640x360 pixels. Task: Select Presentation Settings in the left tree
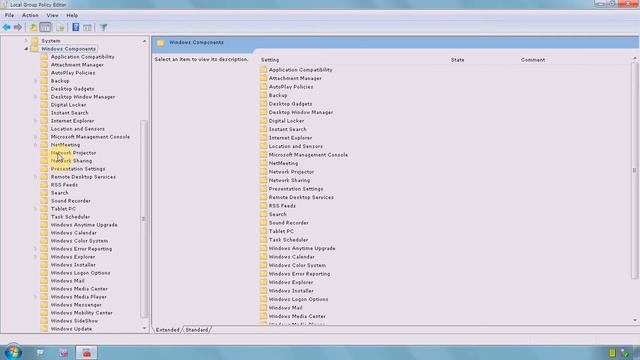coord(78,169)
